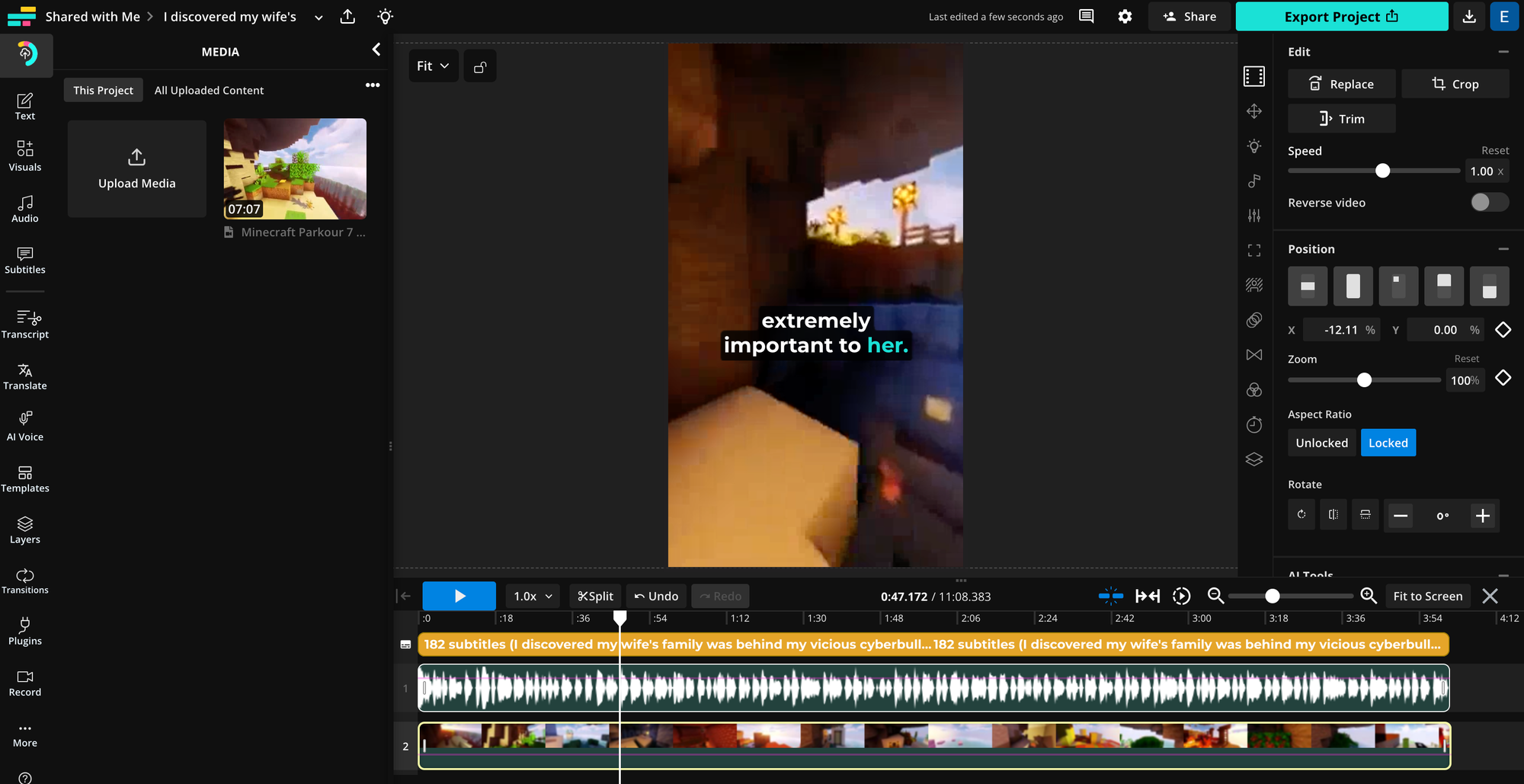The height and width of the screenshot is (784, 1524).
Task: Open the Fit dropdown above the preview
Action: coord(433,66)
